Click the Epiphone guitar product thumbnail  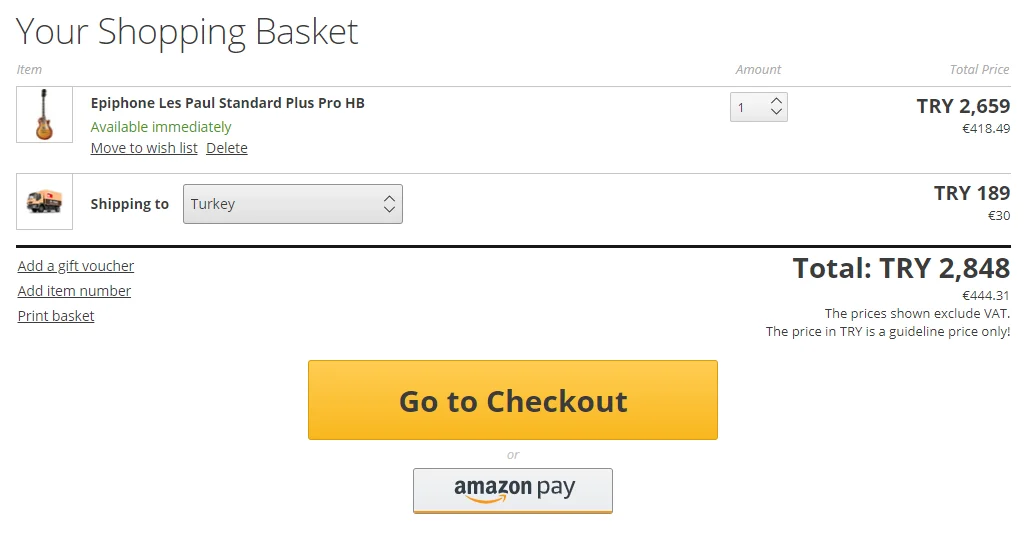tap(45, 115)
